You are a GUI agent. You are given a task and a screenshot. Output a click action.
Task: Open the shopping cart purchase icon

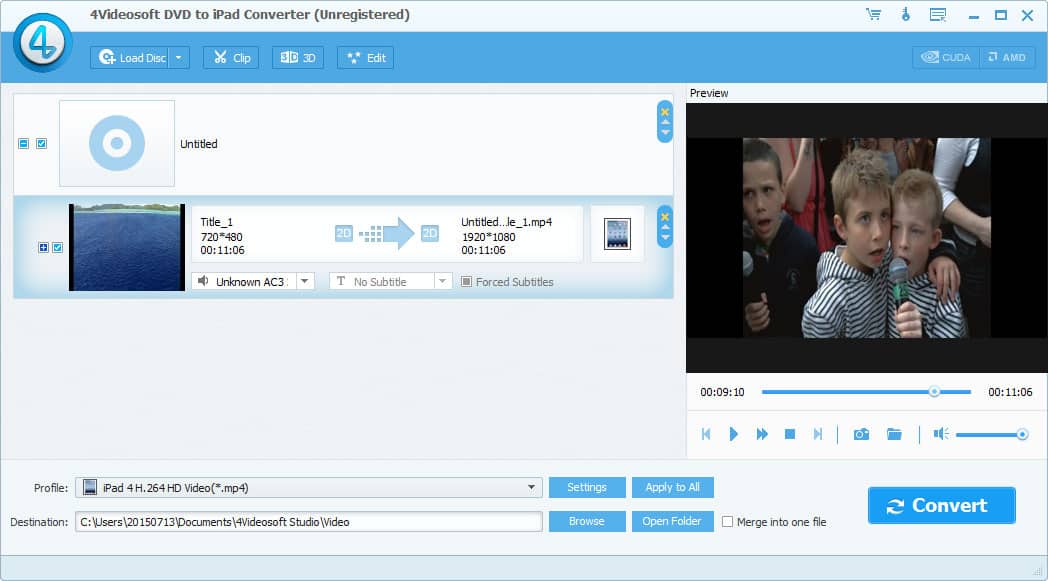[874, 14]
